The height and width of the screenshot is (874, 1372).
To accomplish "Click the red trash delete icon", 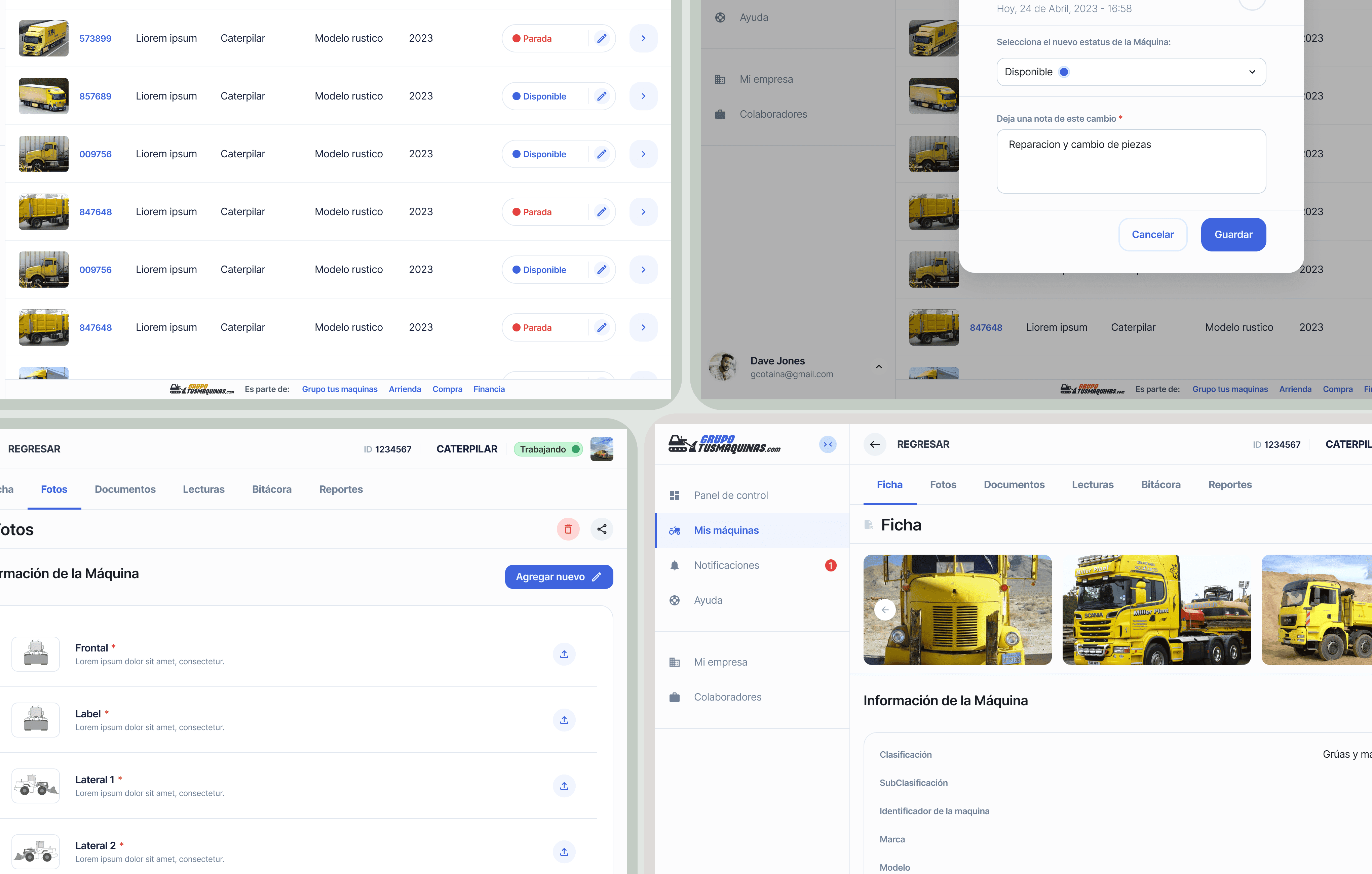I will click(x=568, y=529).
